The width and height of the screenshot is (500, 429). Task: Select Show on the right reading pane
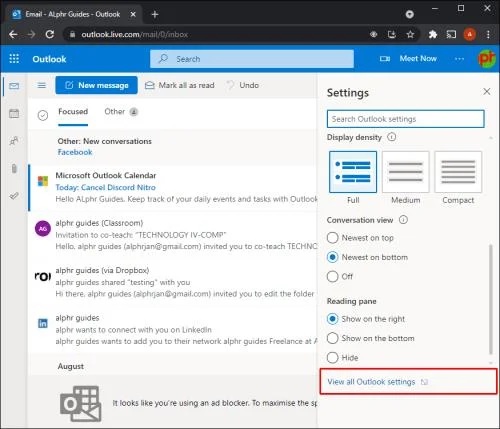tap(332, 319)
